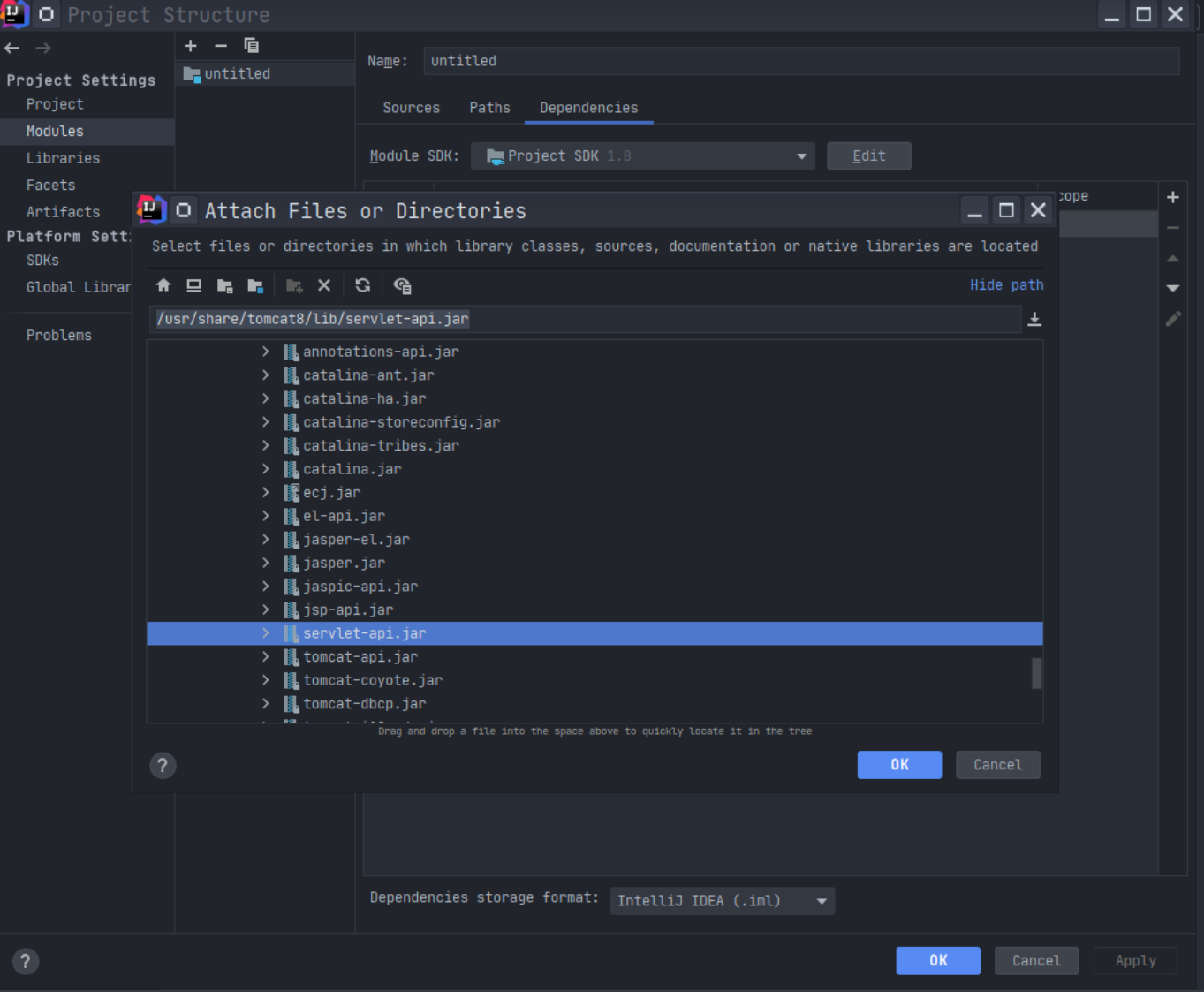Click OK in Project Structure window
The height and width of the screenshot is (992, 1204).
(x=938, y=961)
